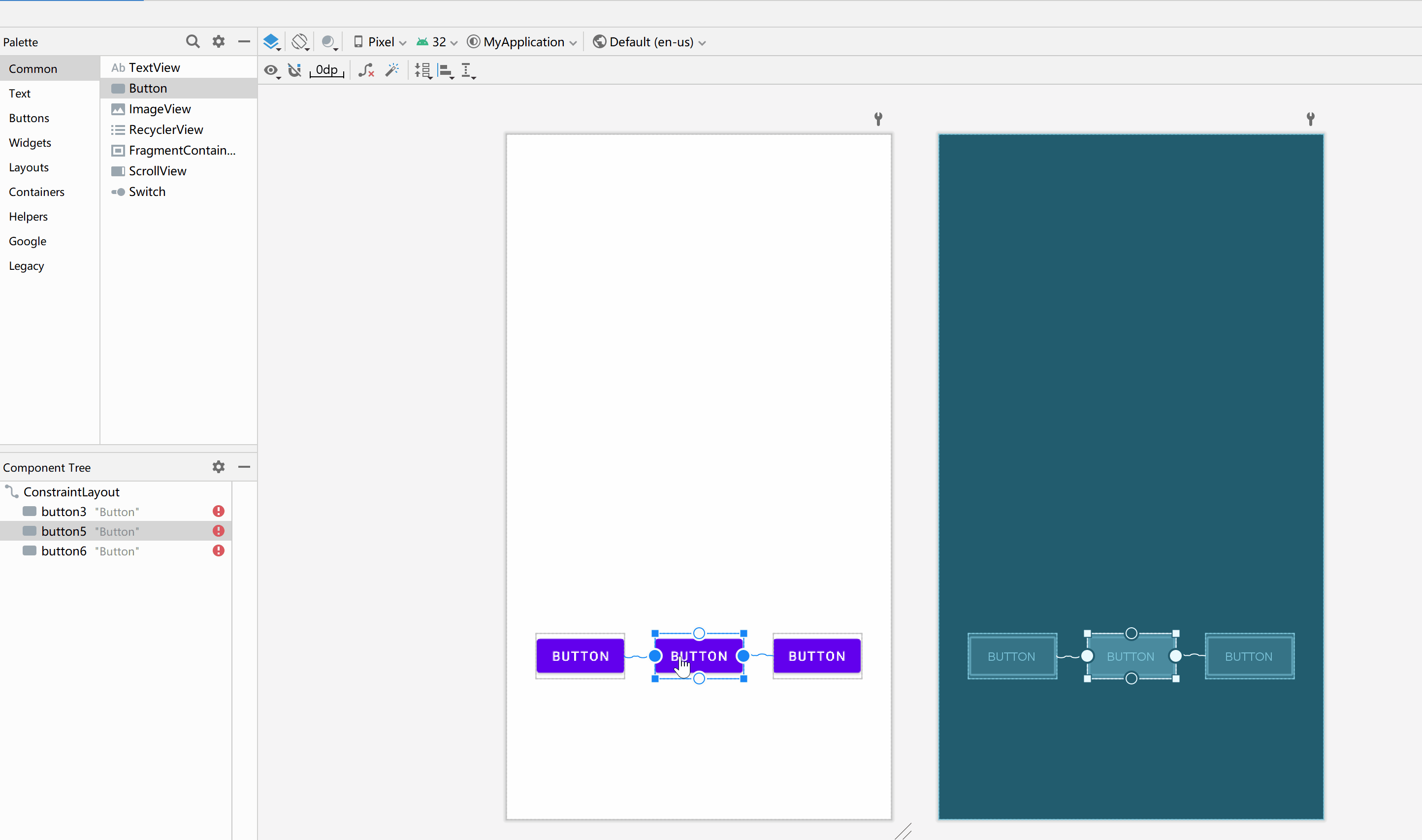
Task: Select ImageView in the palette list
Action: (160, 109)
